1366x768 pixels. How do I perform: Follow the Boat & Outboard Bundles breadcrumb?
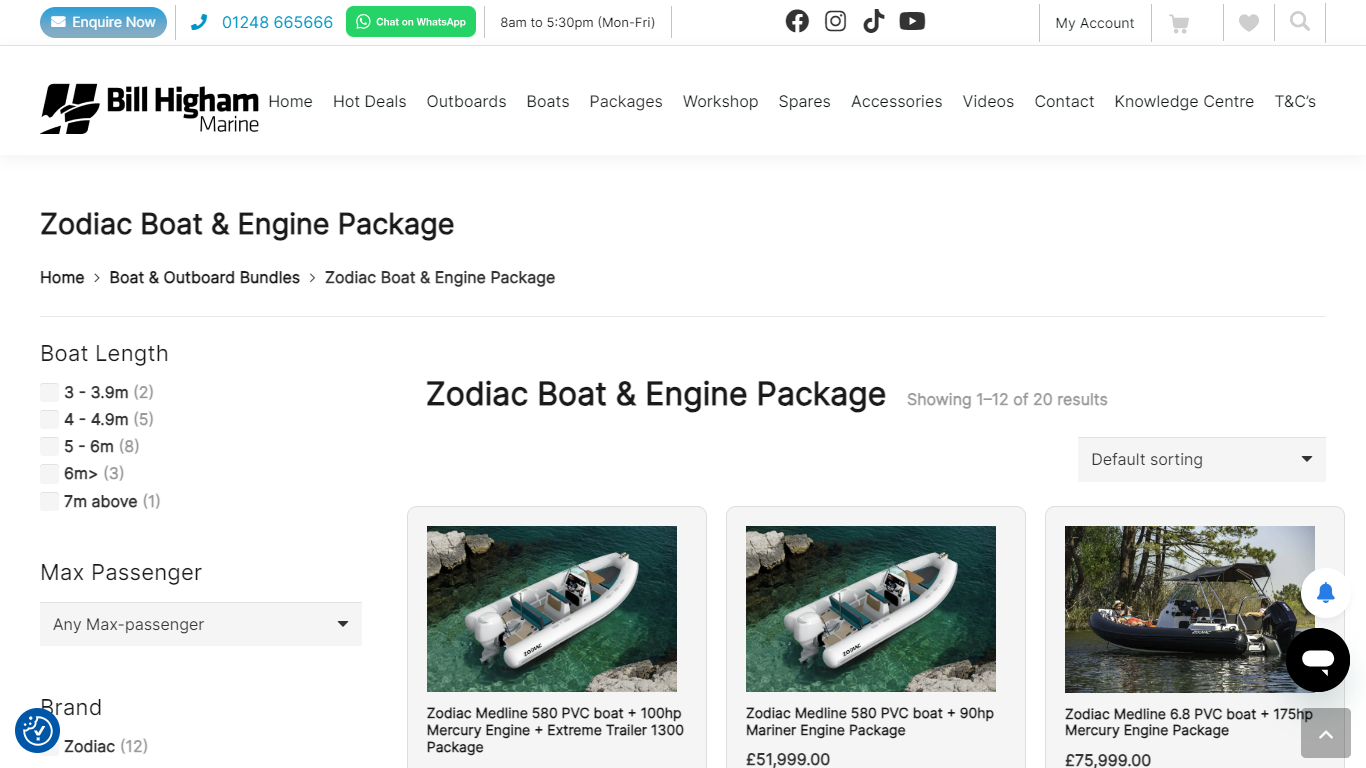[x=205, y=277]
